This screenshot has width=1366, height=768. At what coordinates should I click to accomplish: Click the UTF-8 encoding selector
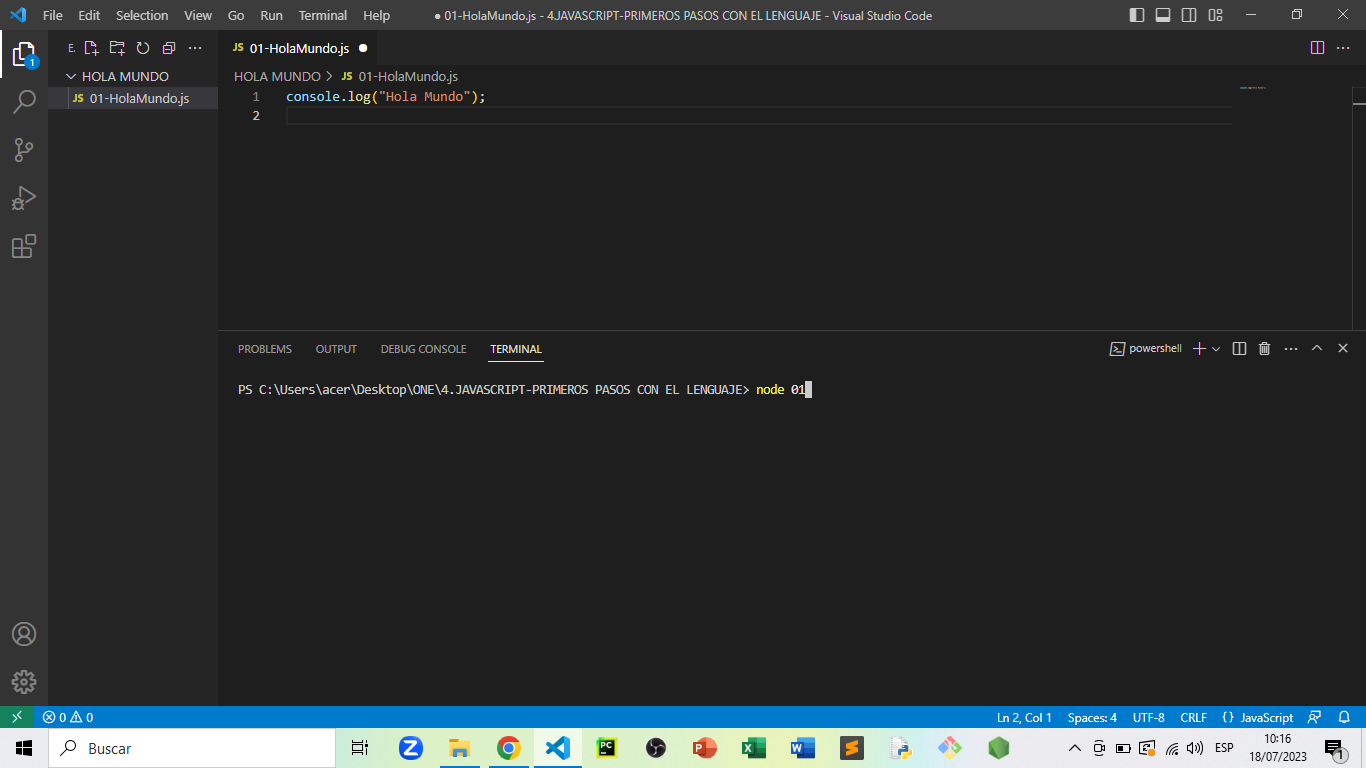pyautogui.click(x=1148, y=717)
